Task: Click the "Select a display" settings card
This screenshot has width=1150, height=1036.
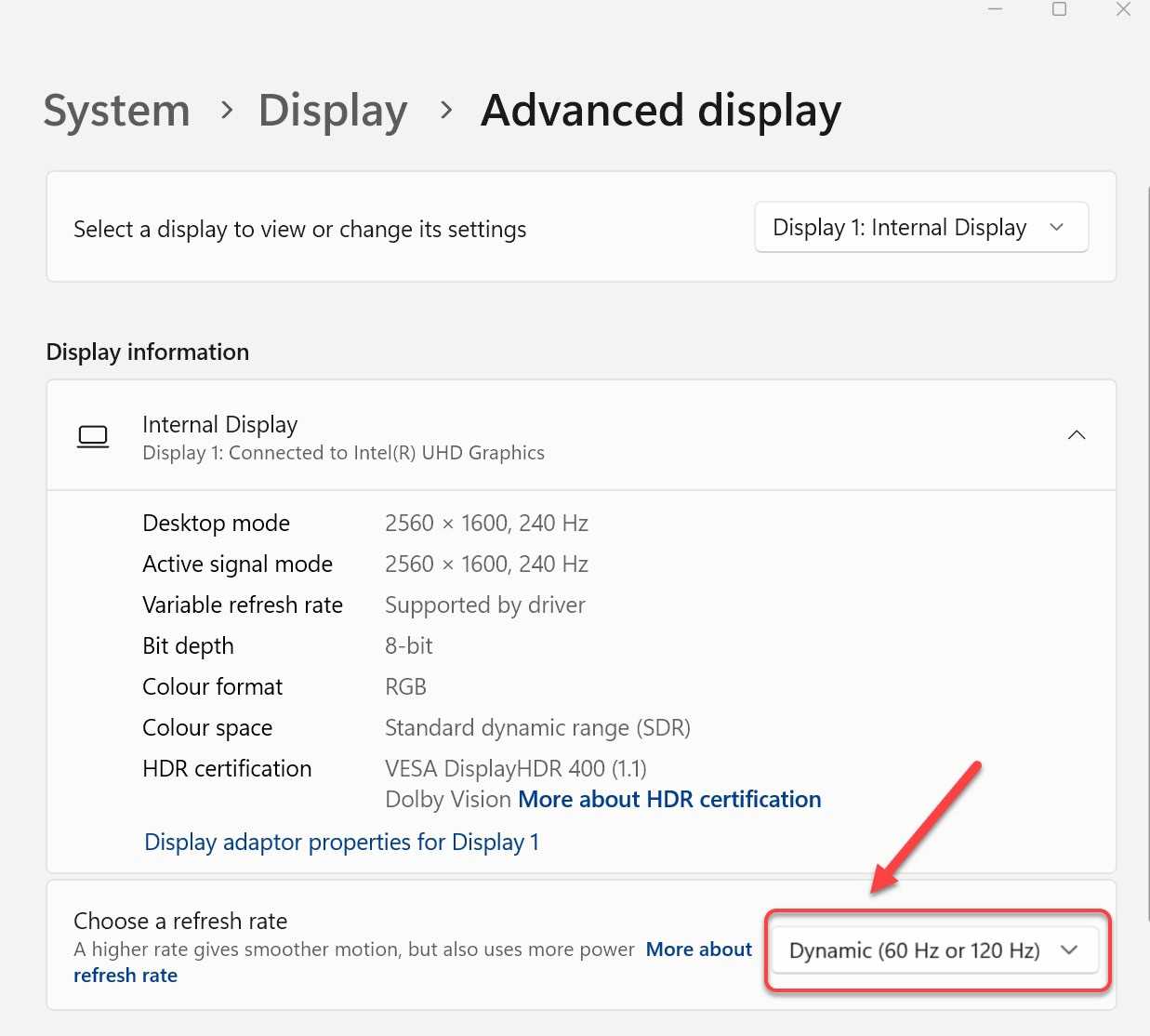Action: [372, 229]
